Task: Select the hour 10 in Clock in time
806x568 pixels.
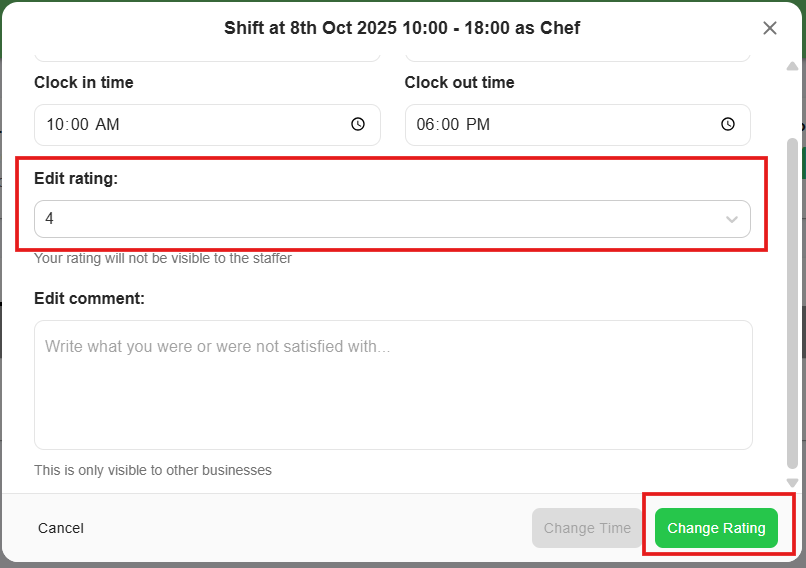Action: coord(54,125)
